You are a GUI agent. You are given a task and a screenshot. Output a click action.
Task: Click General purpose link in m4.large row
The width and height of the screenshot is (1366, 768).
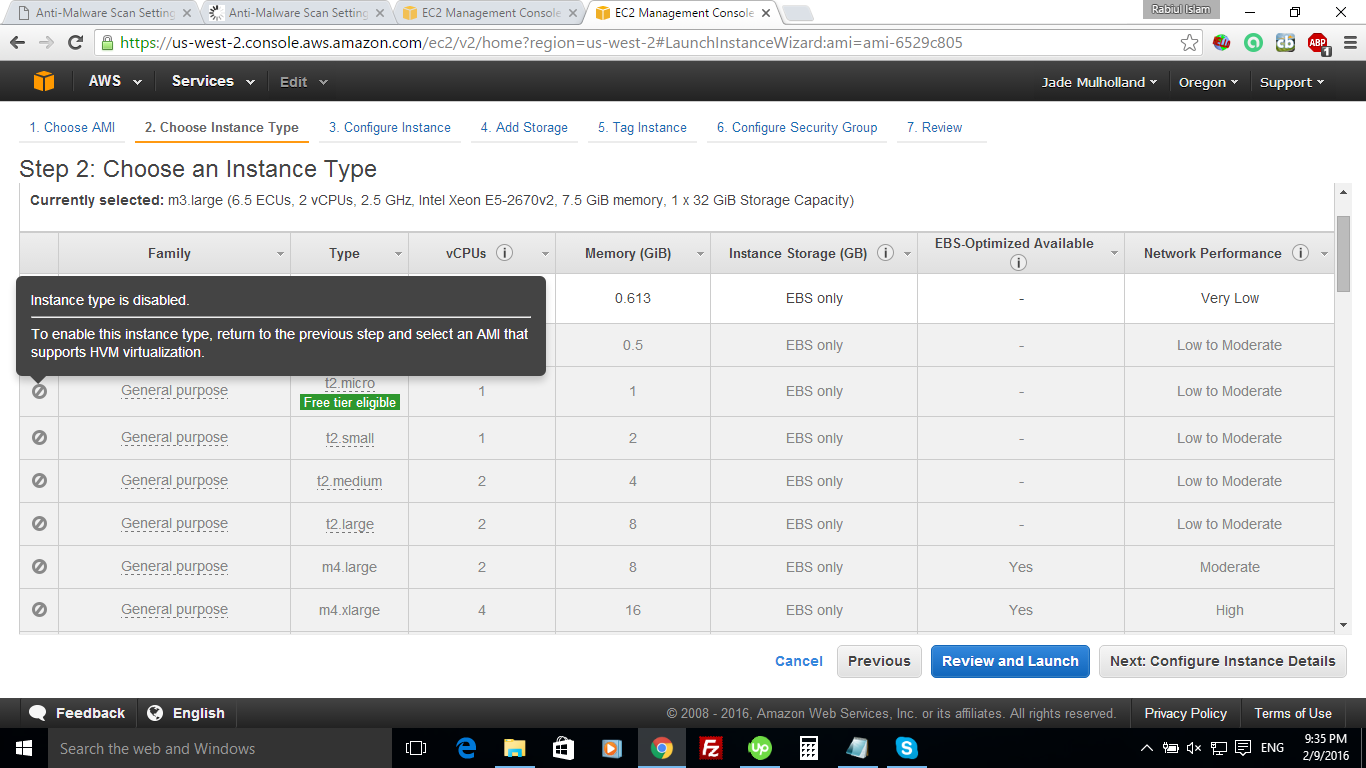coord(174,566)
